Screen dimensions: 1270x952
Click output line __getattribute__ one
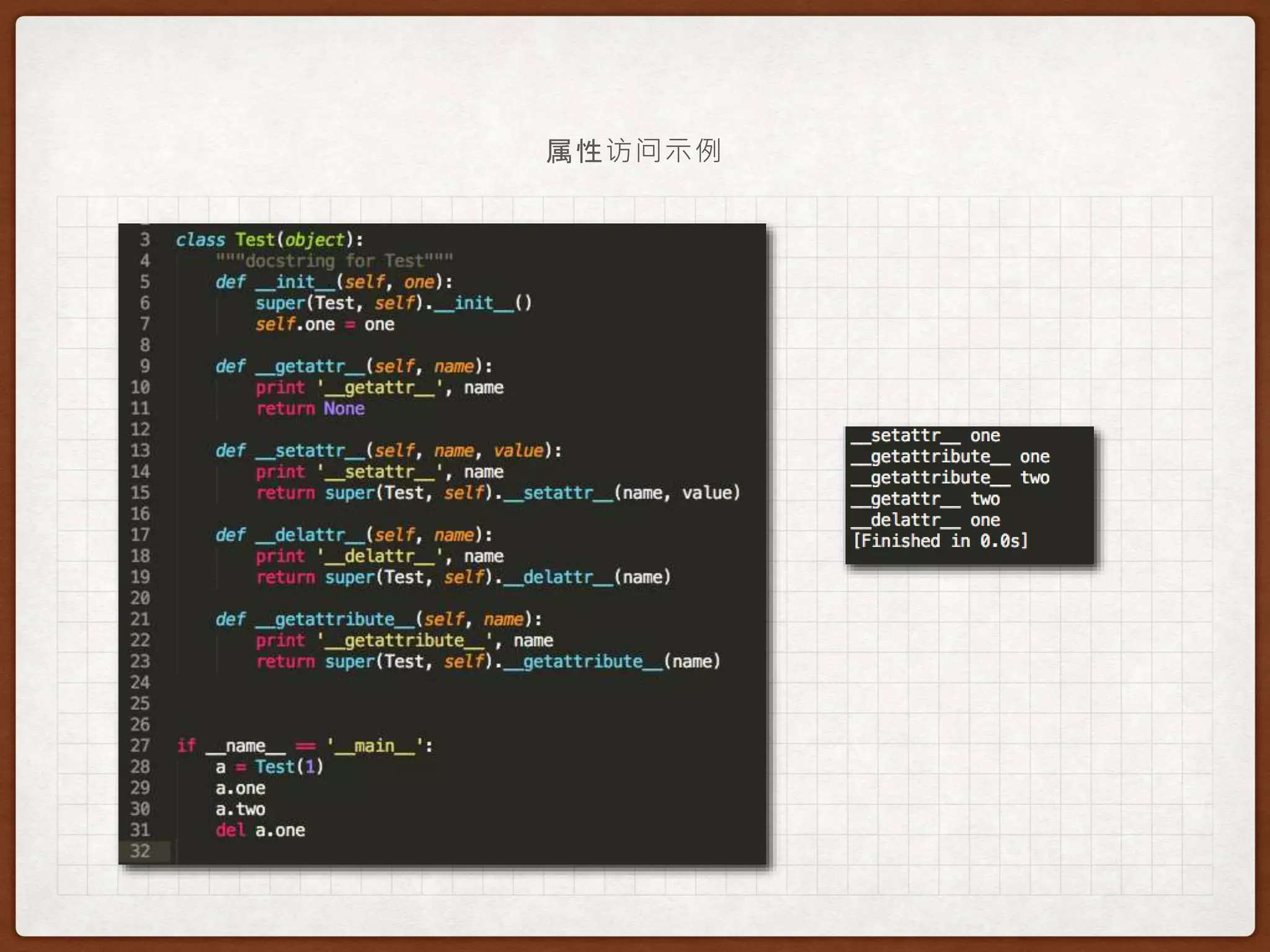[x=951, y=457]
